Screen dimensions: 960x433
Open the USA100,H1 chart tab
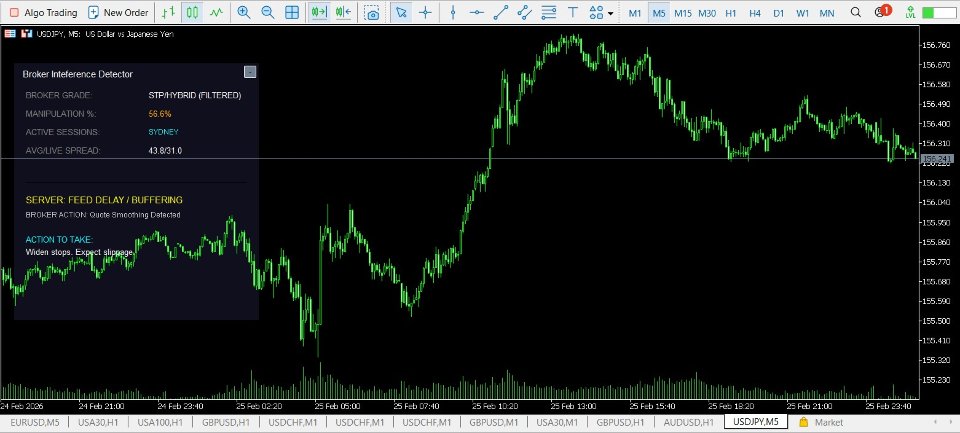(160, 422)
